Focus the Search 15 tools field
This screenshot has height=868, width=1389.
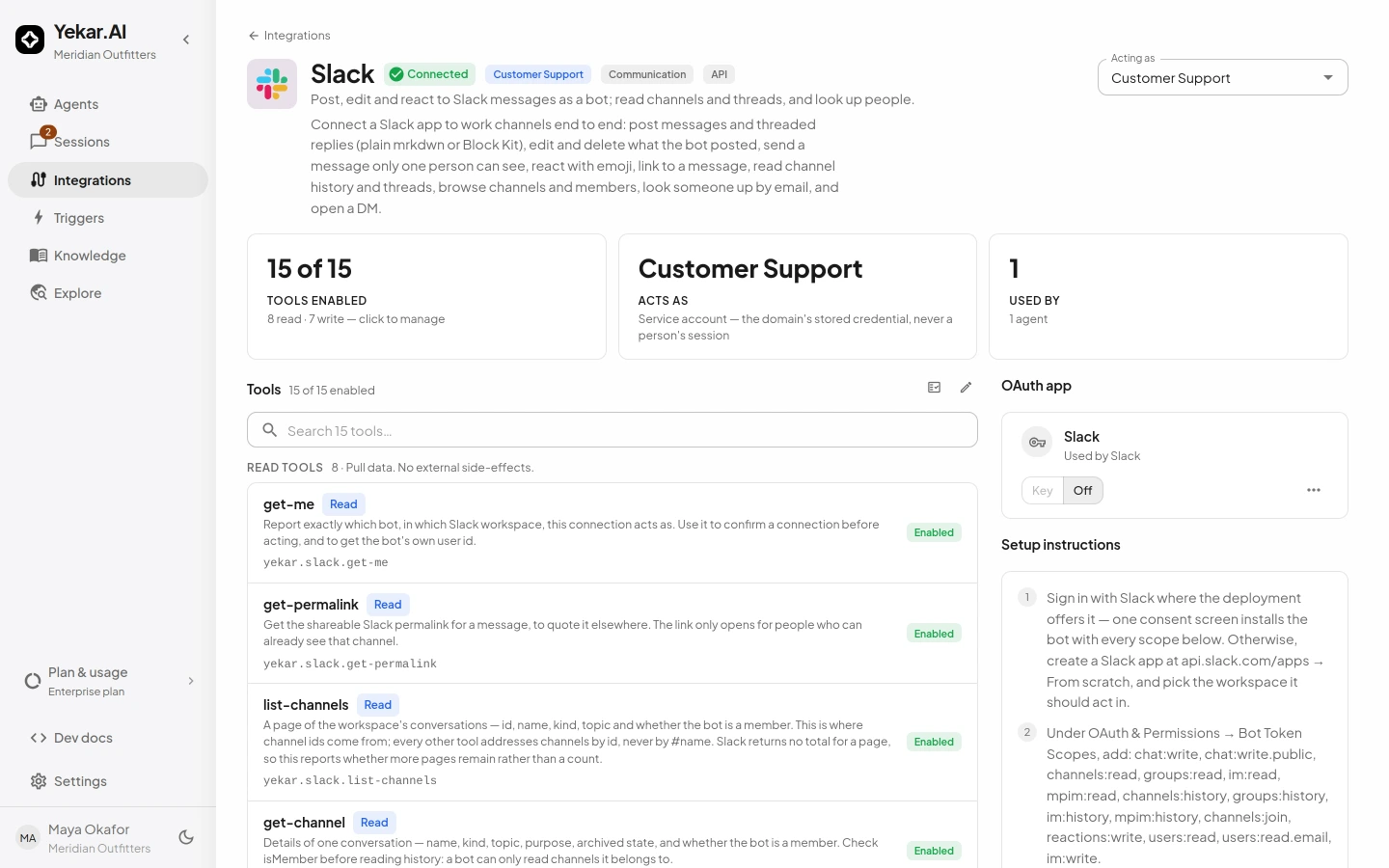pyautogui.click(x=613, y=430)
